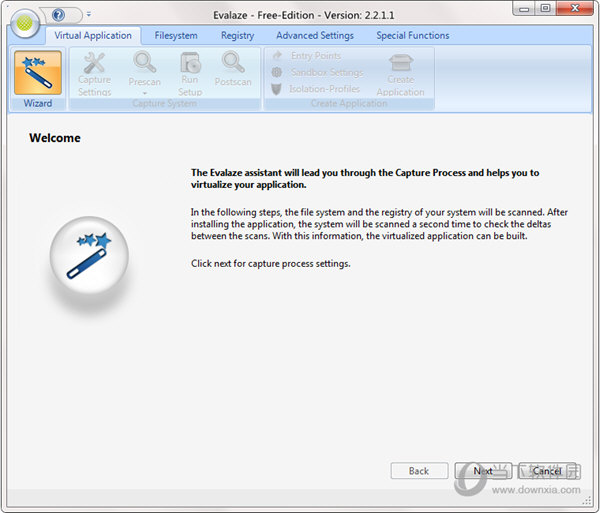Image resolution: width=600 pixels, height=513 pixels.
Task: Switch to the Virtual Application tab
Action: pyautogui.click(x=93, y=36)
